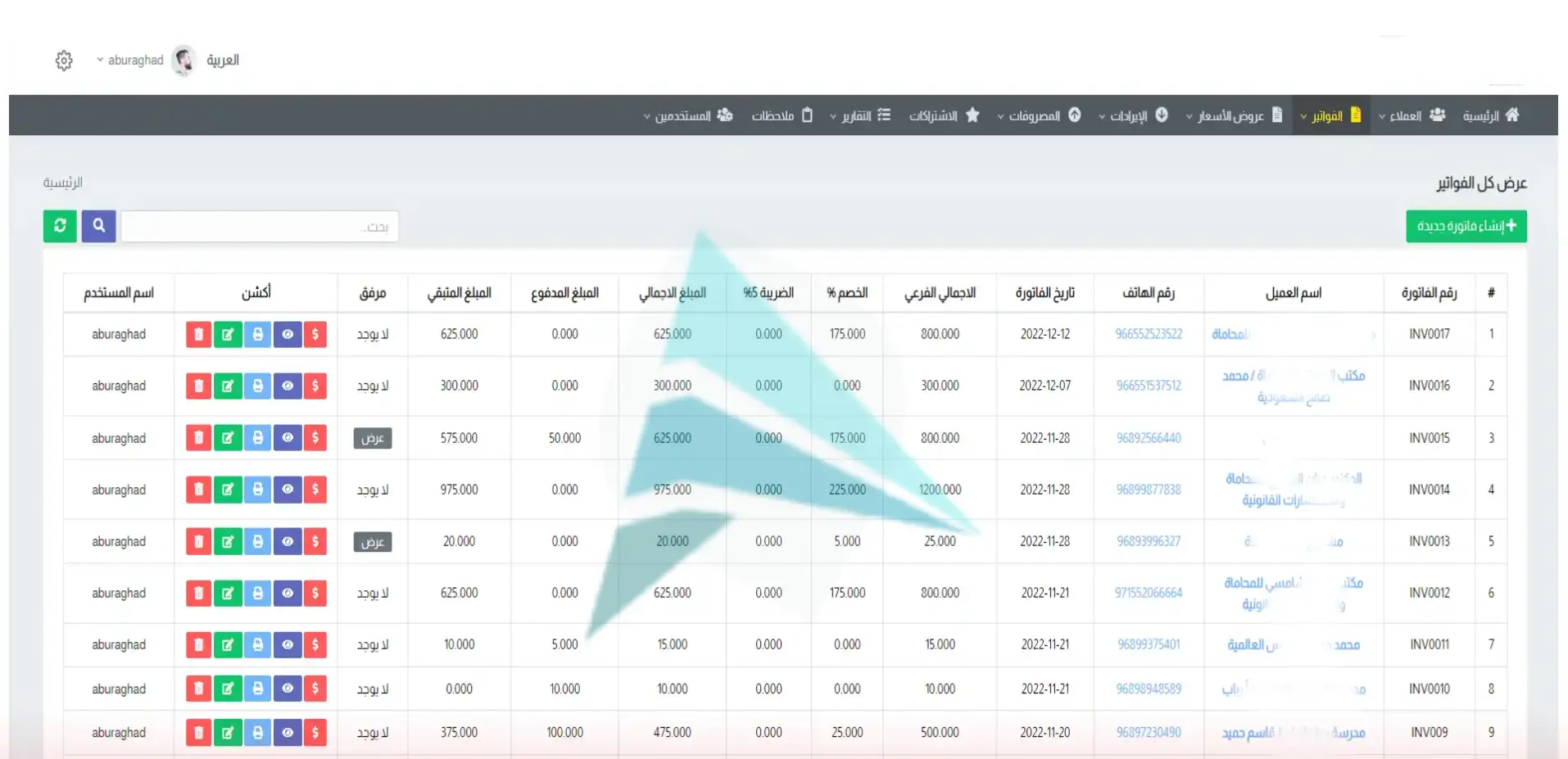This screenshot has width=1568, height=759.
Task: Click the عرض attachment badge for INV0015
Action: point(373,439)
